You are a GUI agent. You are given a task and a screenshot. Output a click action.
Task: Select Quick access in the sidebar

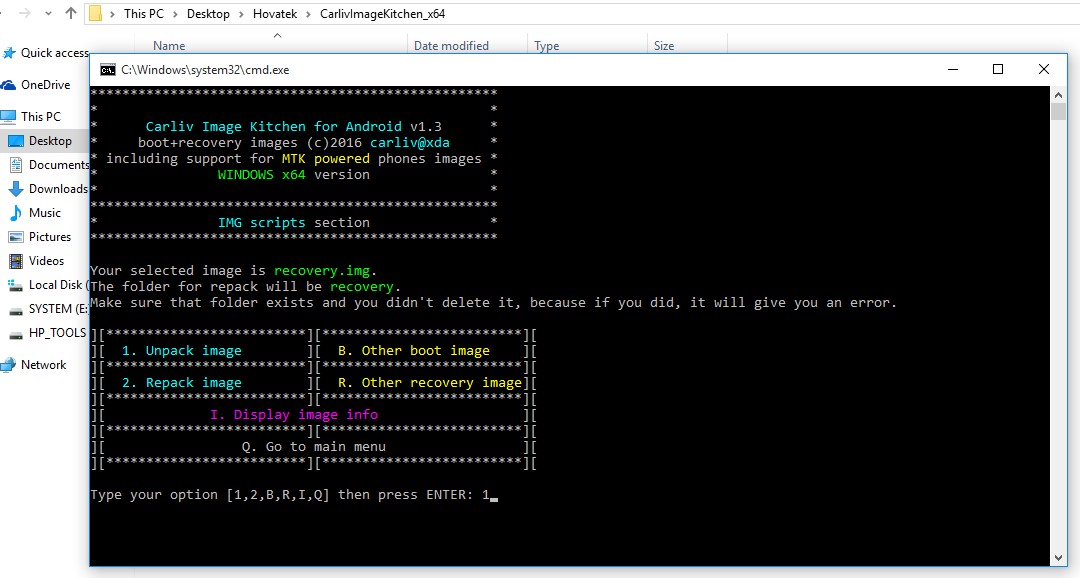tap(52, 53)
